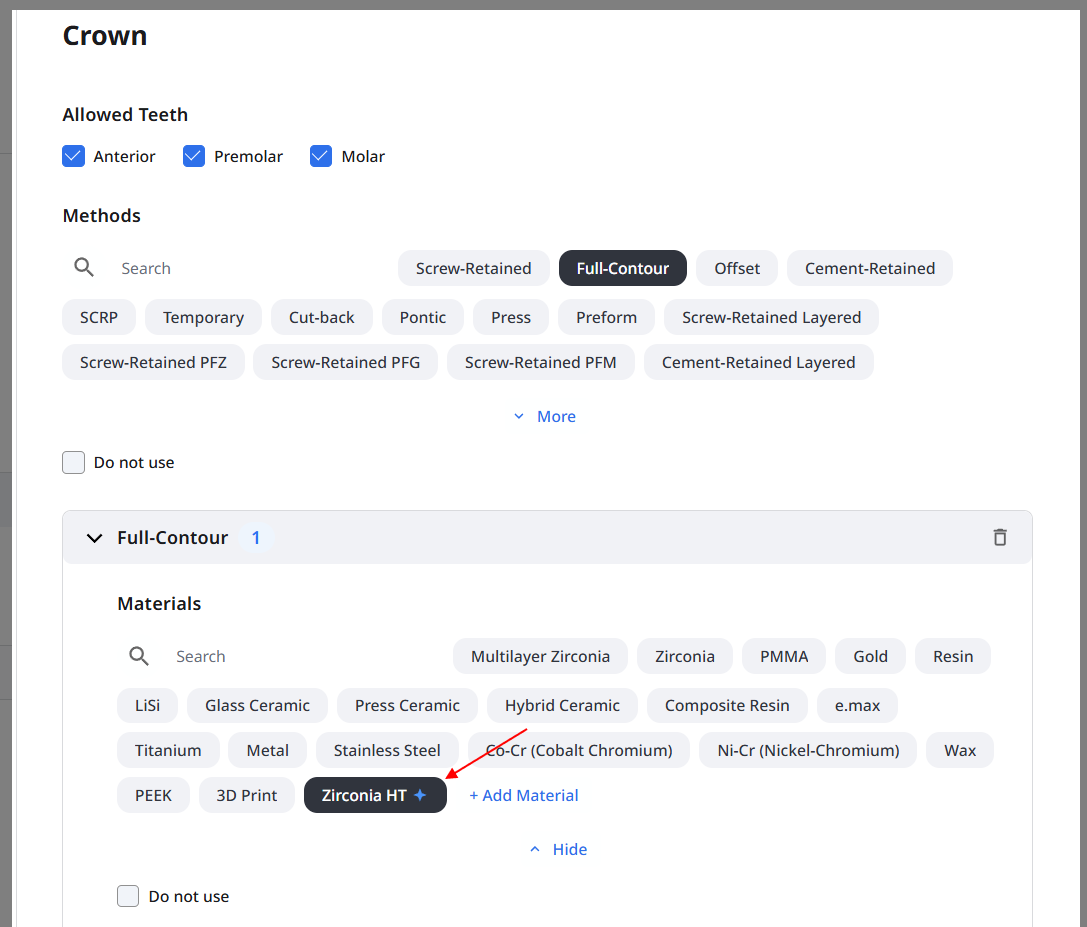Viewport: 1087px width, 927px height.
Task: Click the sparkle icon on Zirconia HT
Action: [x=420, y=795]
